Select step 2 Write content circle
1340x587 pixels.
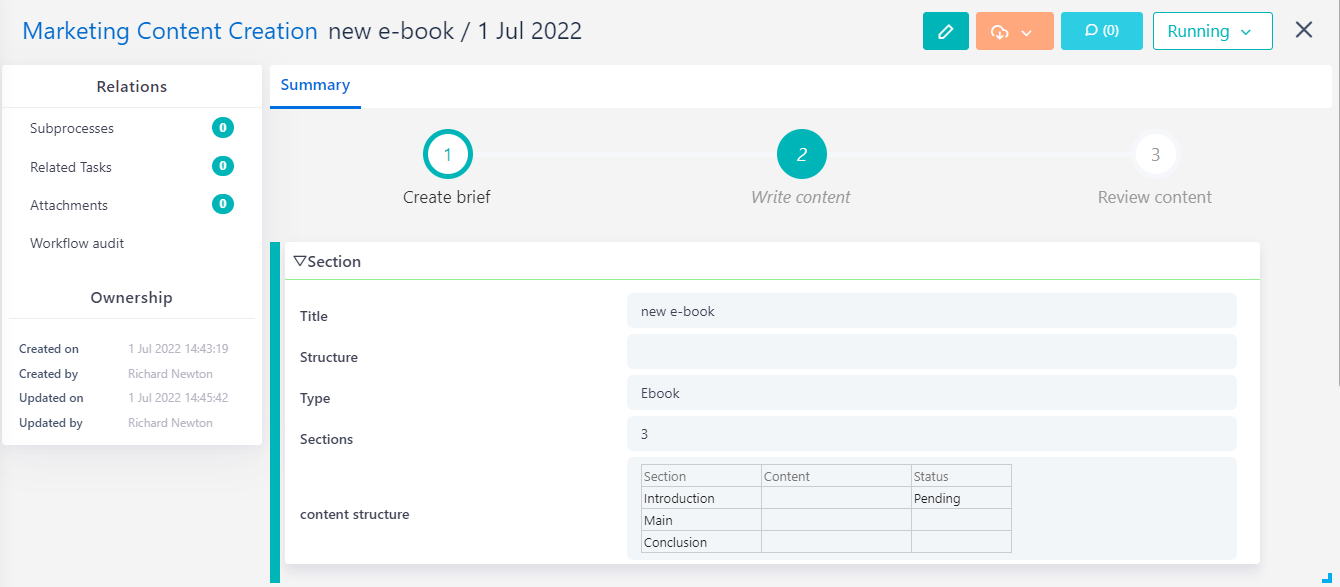point(801,155)
